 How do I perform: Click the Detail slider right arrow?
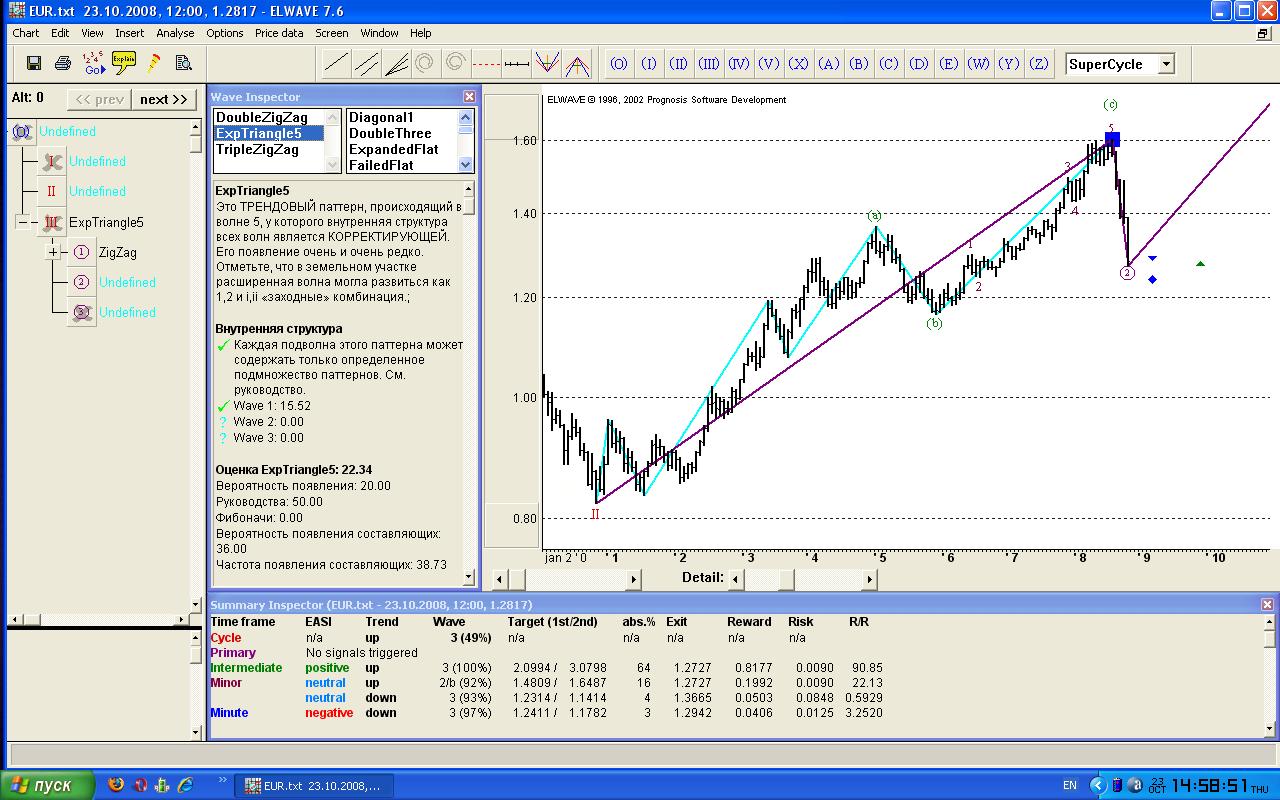(870, 579)
